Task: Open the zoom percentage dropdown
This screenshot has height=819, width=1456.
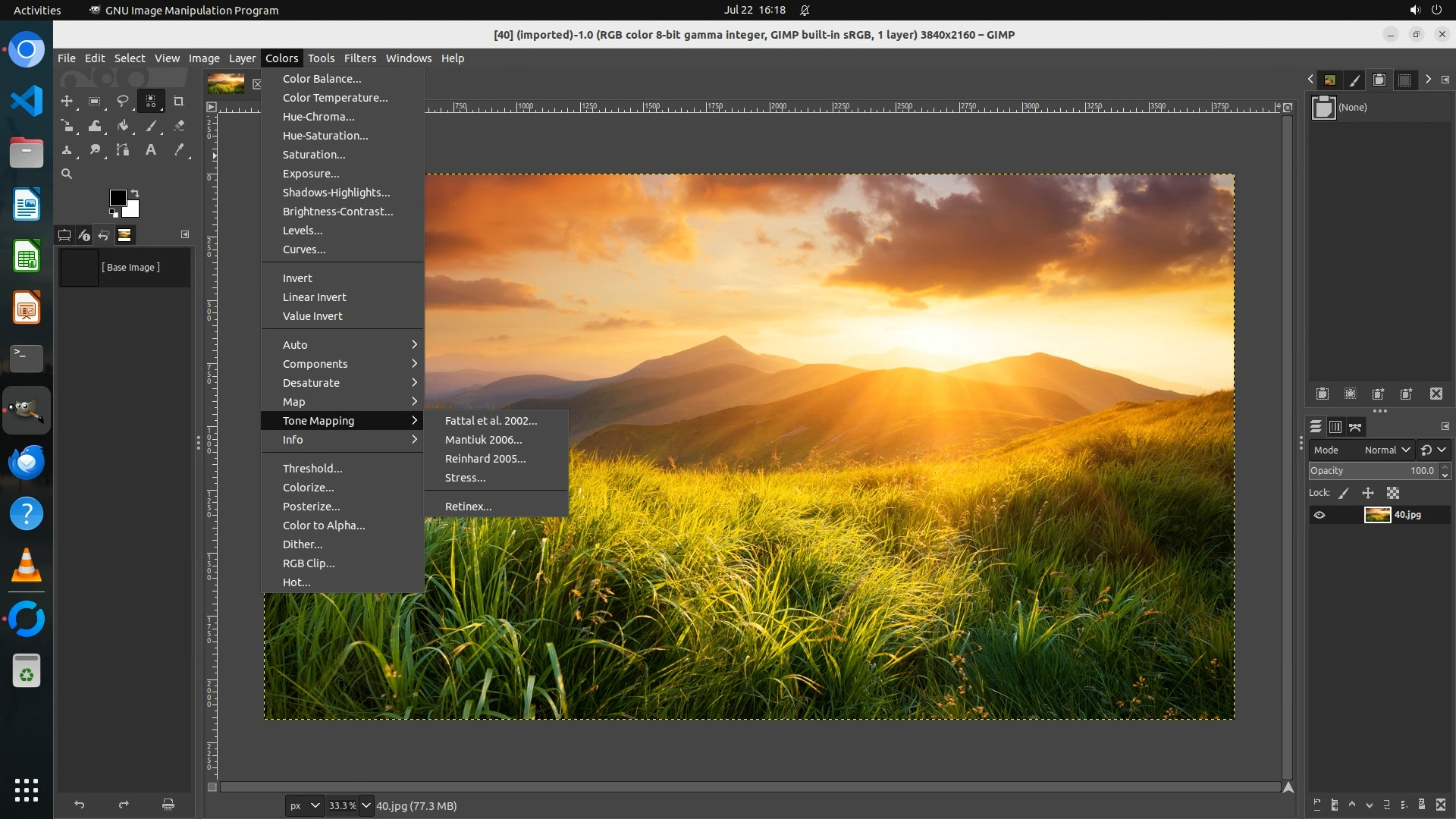Action: point(366,805)
